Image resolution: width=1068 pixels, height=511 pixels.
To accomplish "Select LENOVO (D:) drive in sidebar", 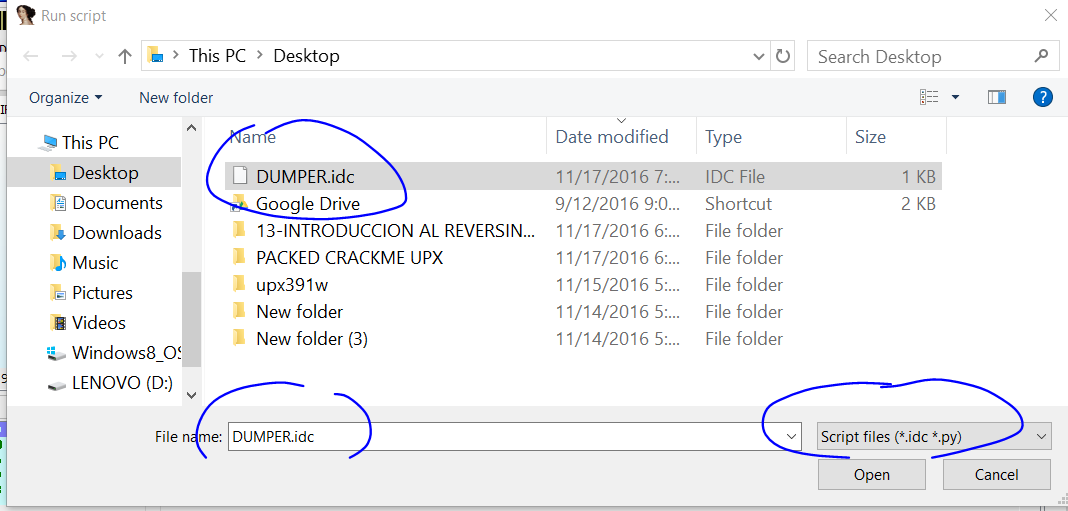I will click(x=122, y=383).
